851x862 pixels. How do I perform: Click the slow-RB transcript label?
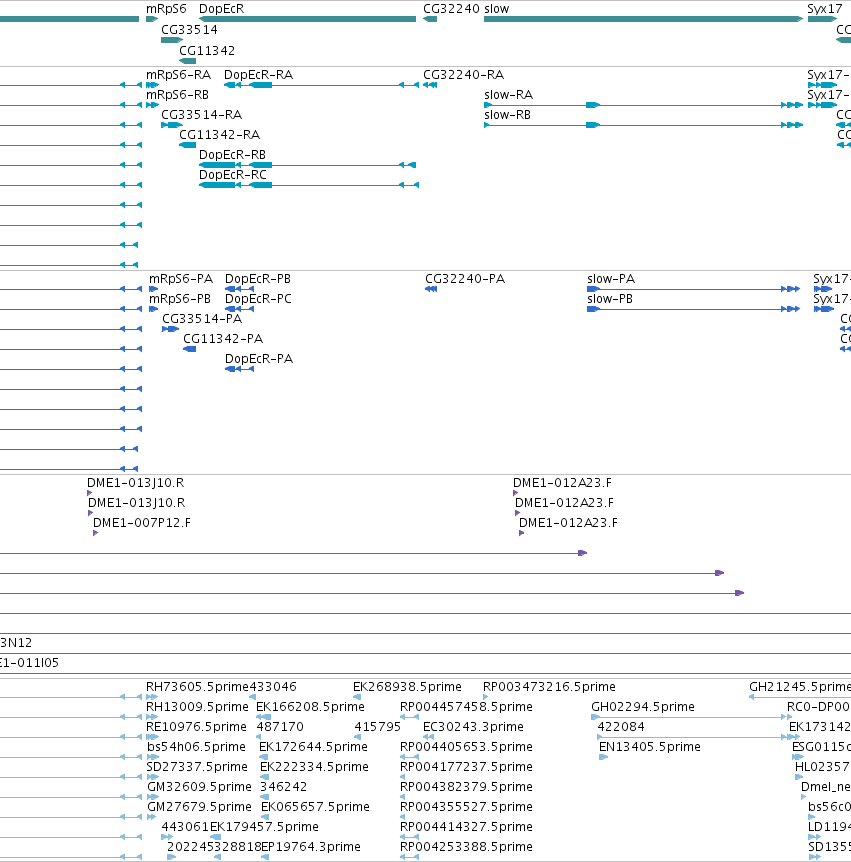click(x=507, y=115)
